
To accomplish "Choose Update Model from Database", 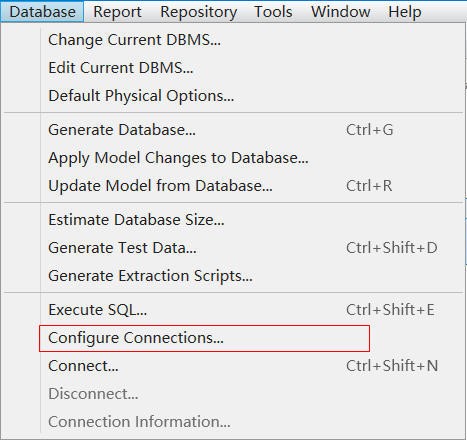I will tap(233, 186).
